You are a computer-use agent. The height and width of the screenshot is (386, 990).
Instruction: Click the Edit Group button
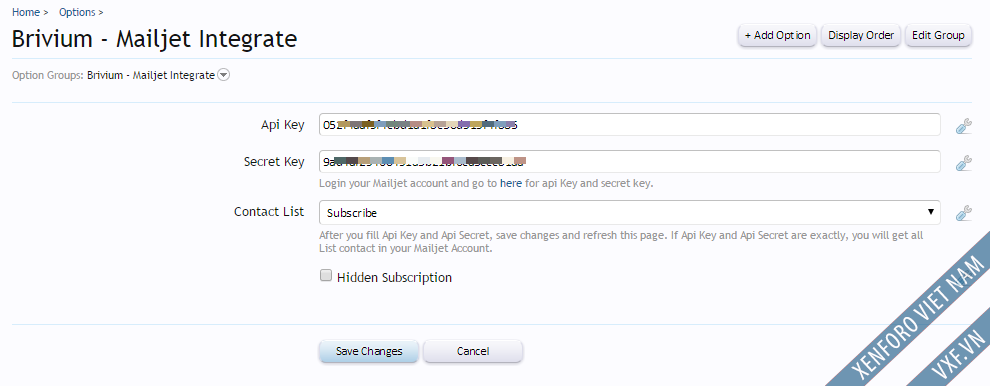[x=938, y=35]
